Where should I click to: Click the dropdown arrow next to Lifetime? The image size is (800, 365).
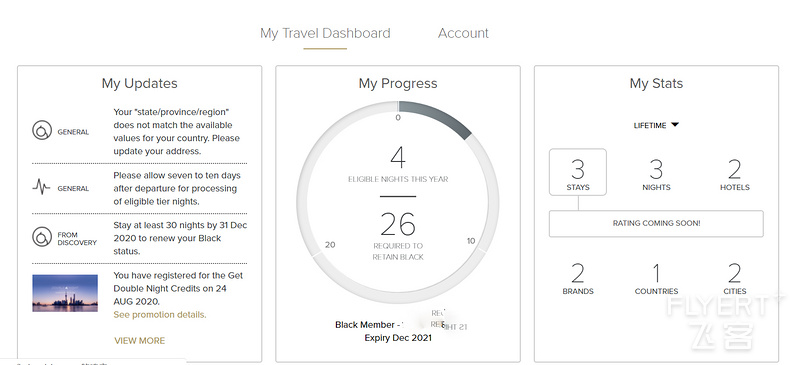(674, 125)
